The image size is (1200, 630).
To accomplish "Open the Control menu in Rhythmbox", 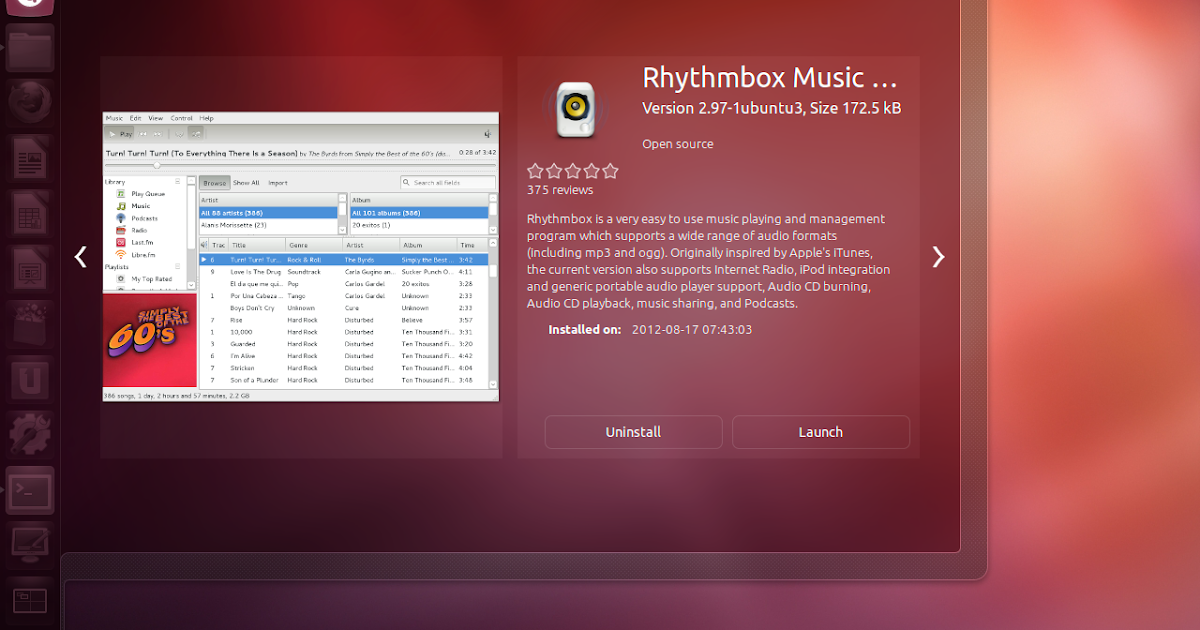I will (180, 118).
